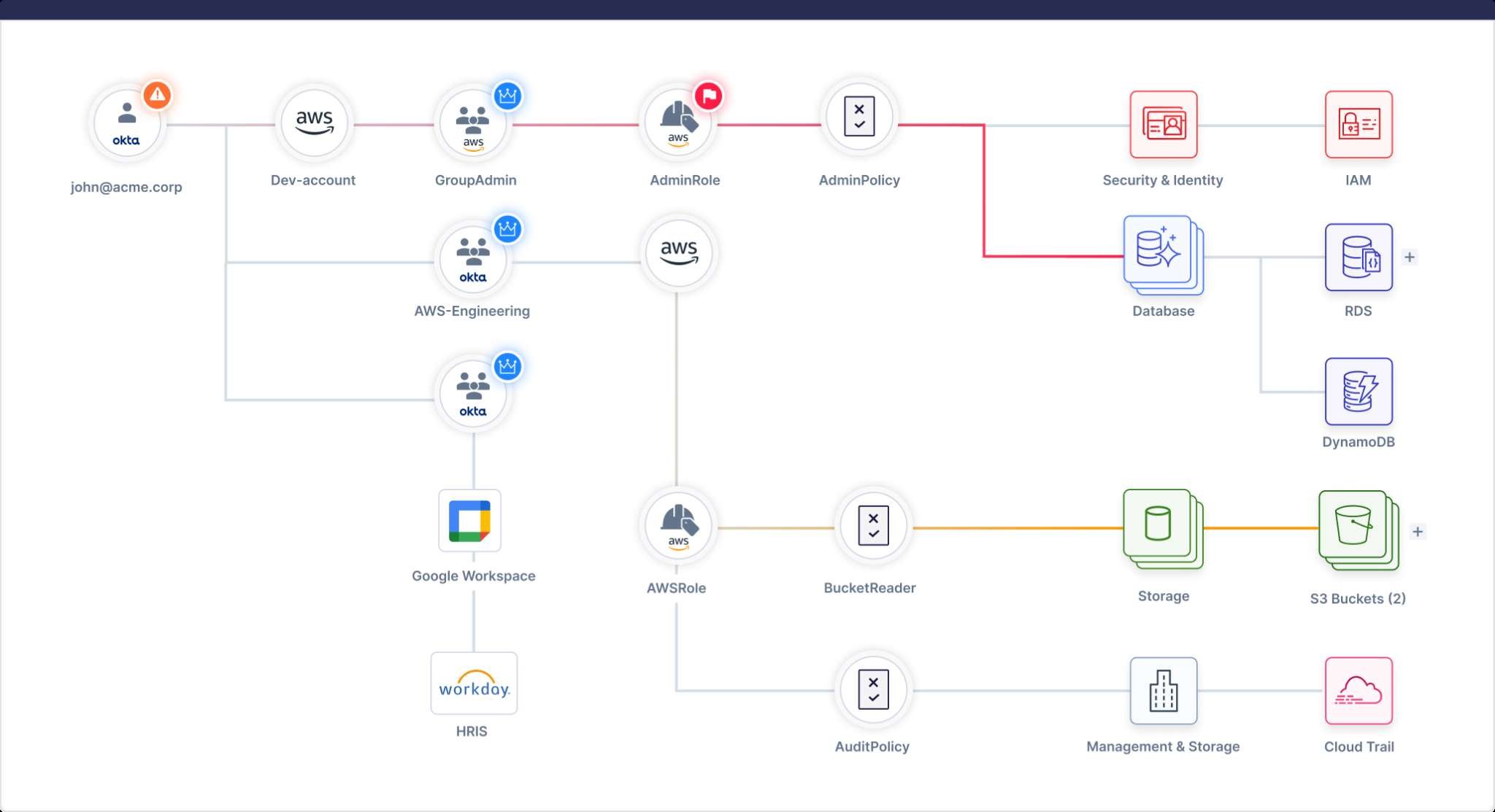The image size is (1495, 812).
Task: Select the Storage stack icon
Action: 1163,529
